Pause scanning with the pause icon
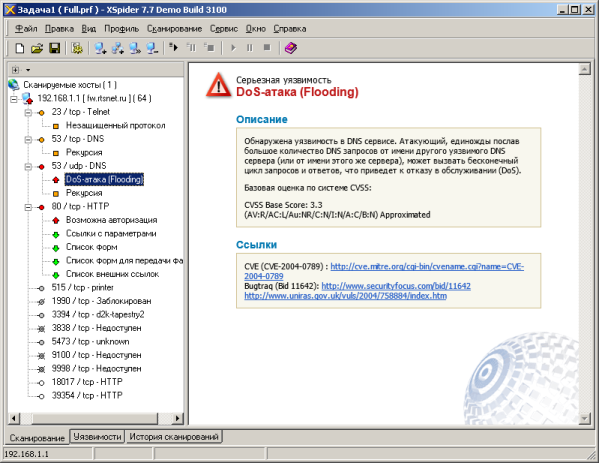The image size is (599, 463). coord(250,48)
